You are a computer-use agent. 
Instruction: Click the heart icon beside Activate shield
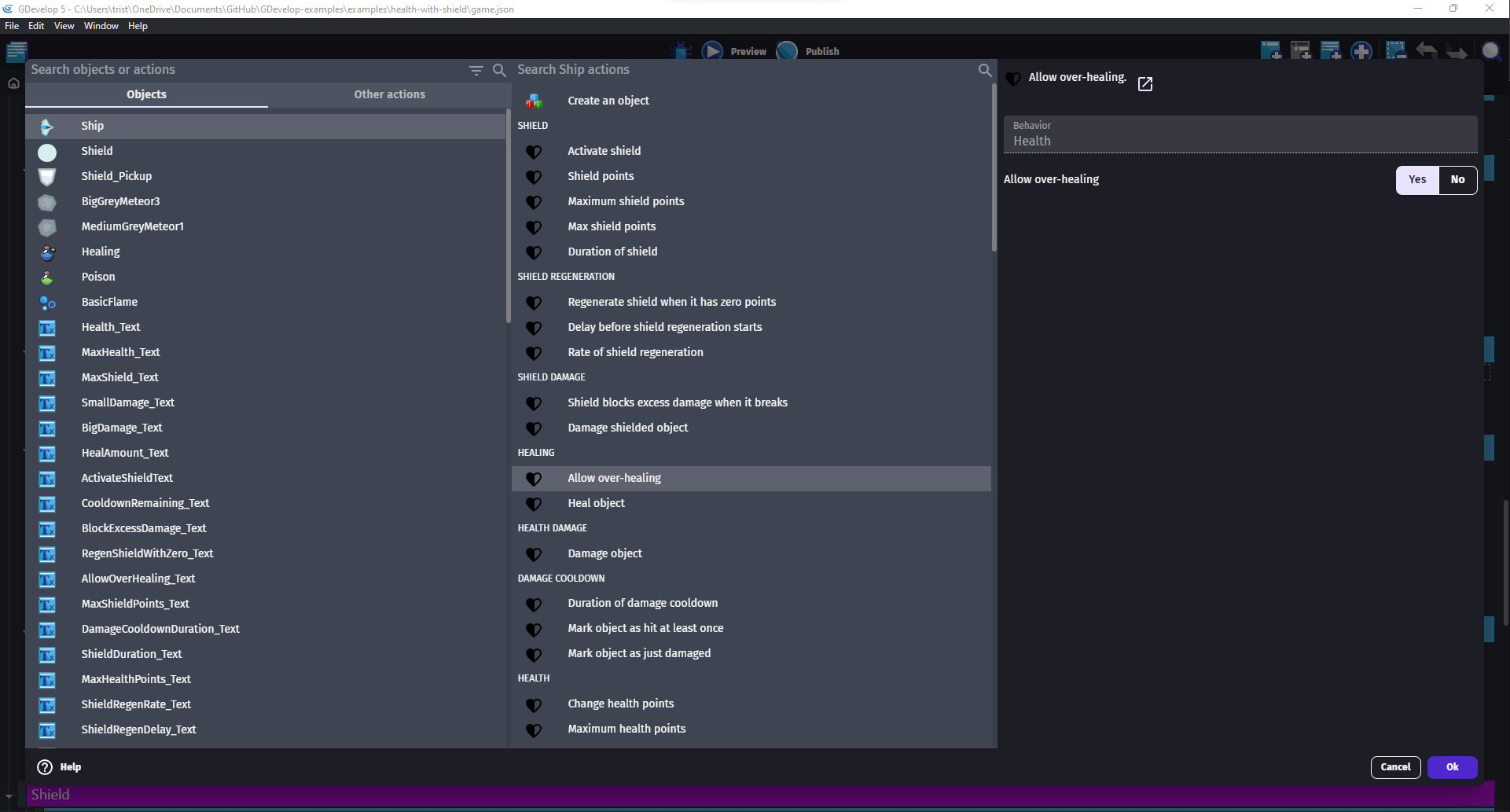click(x=534, y=152)
